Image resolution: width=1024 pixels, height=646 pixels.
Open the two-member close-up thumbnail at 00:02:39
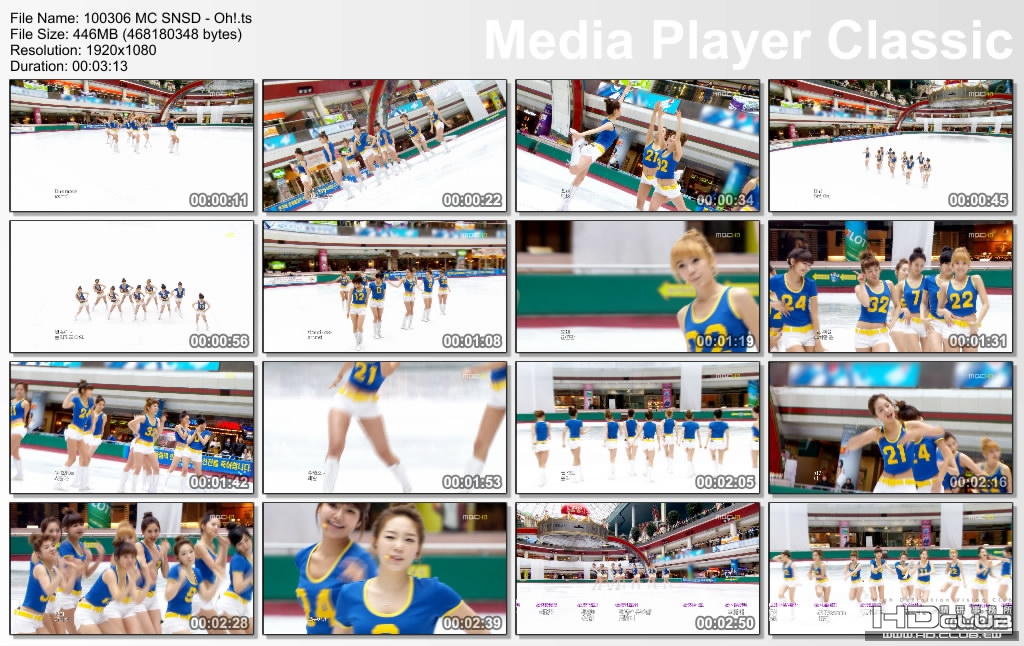click(x=385, y=570)
